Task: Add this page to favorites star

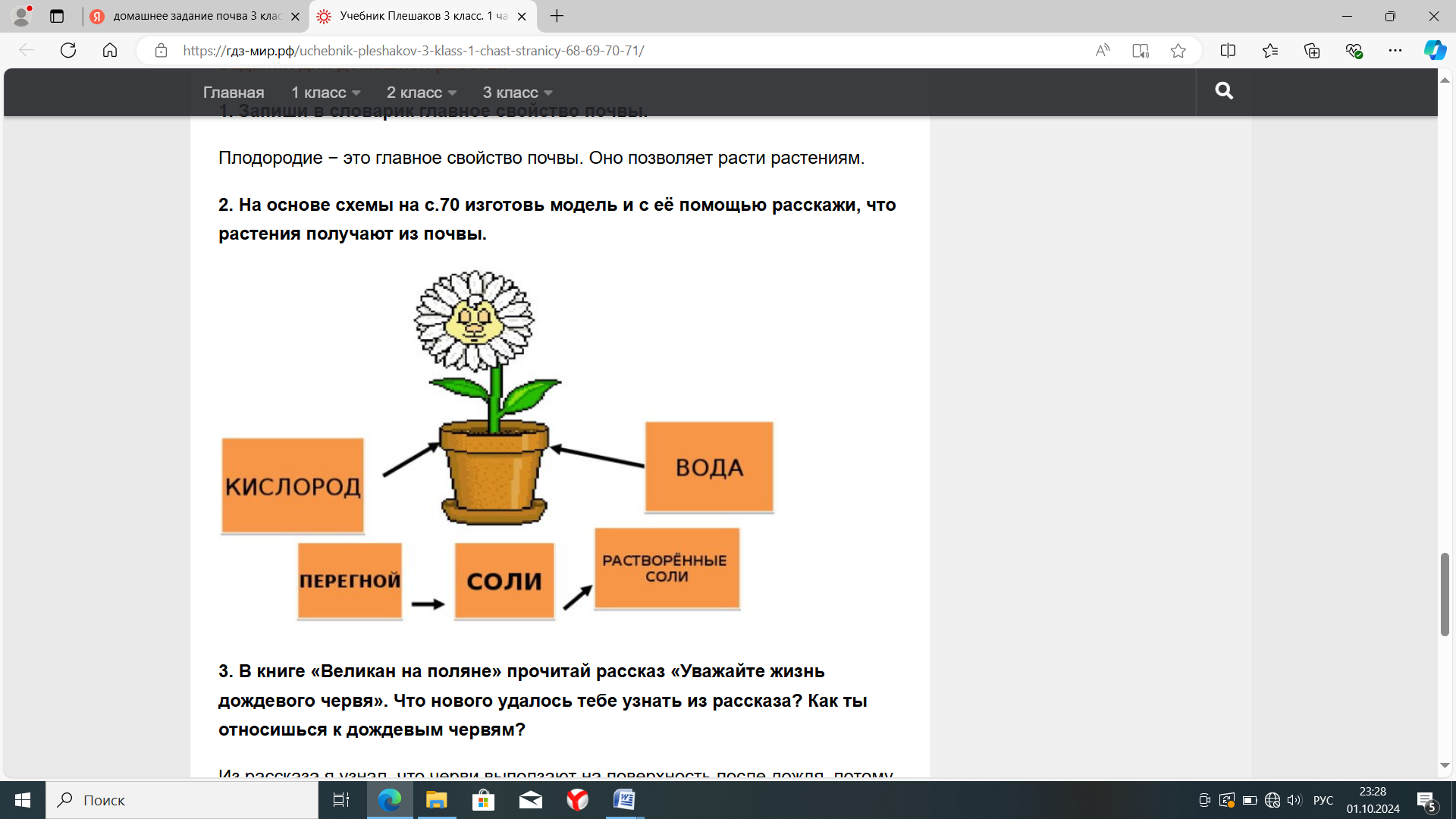Action: click(x=1178, y=51)
